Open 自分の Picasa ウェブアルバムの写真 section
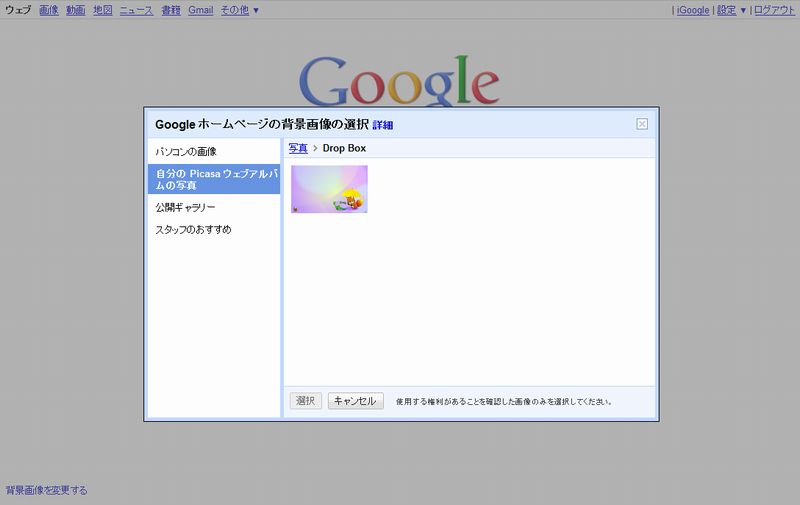800x505 pixels. [x=214, y=179]
